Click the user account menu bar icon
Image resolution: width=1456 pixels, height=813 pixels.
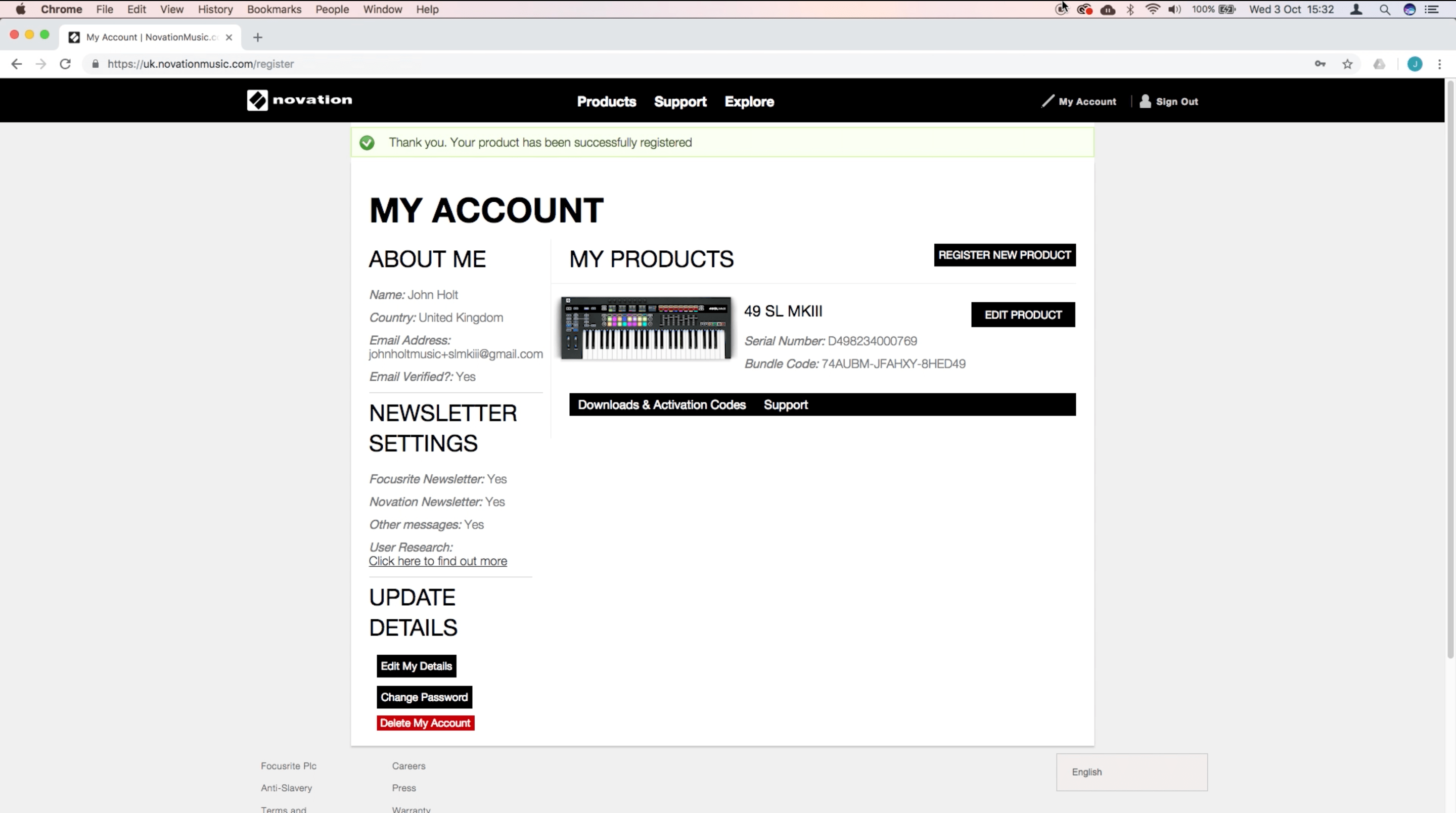(x=1356, y=9)
